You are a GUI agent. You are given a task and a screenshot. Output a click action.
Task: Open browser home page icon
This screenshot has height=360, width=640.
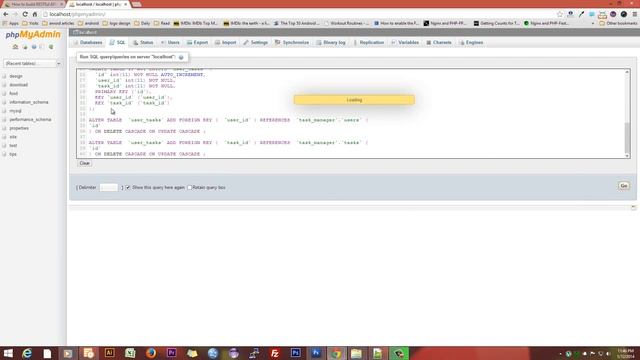point(35,14)
